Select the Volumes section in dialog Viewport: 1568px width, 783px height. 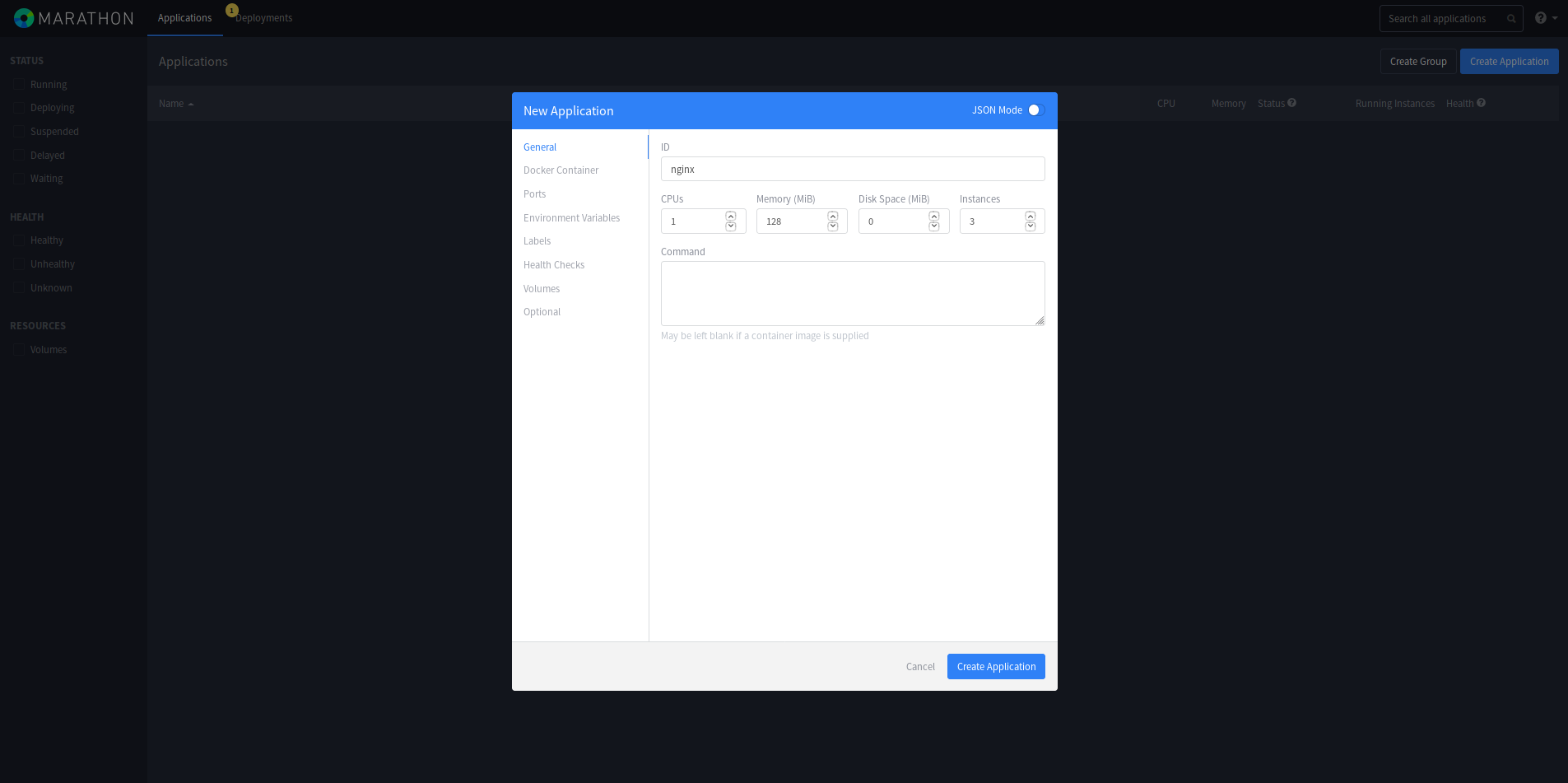point(542,289)
